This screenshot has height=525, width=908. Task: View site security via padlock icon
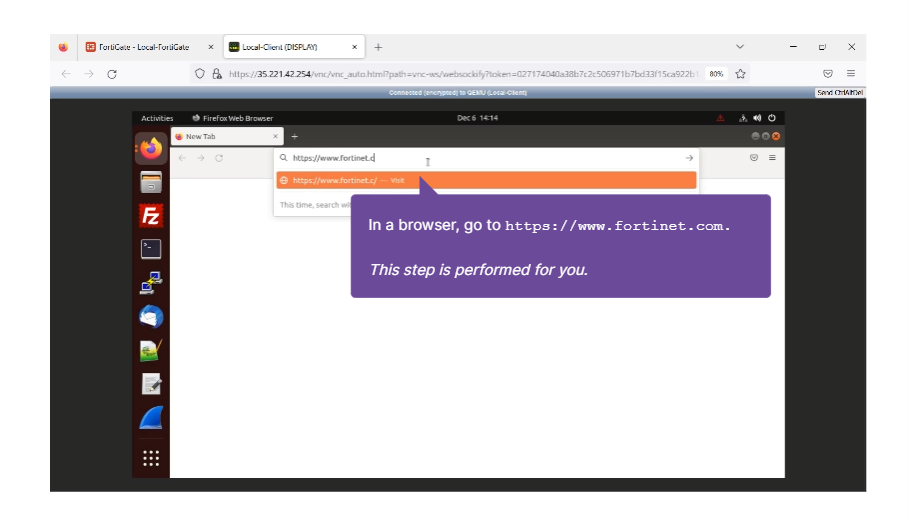click(217, 74)
